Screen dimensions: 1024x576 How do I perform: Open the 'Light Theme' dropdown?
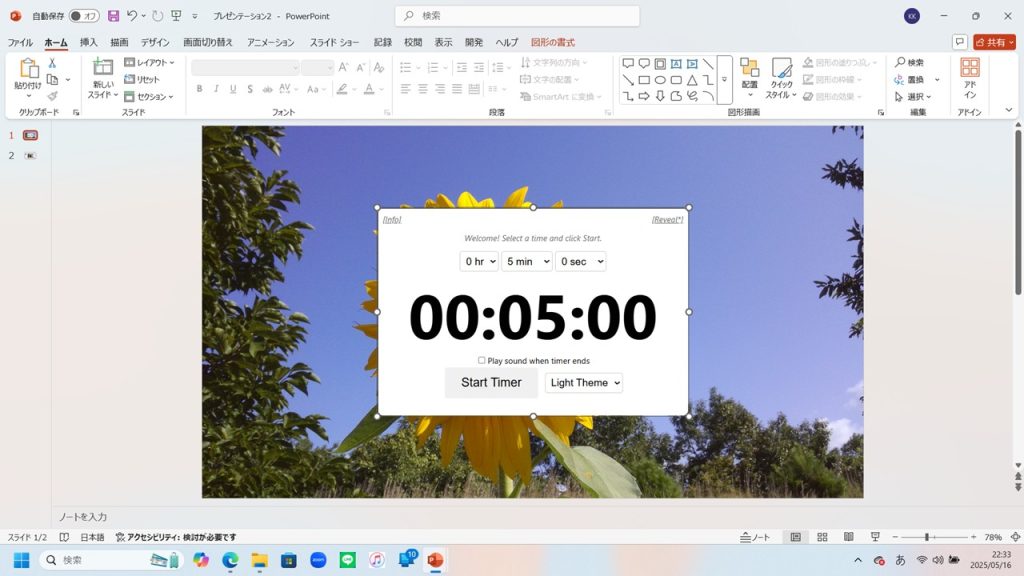tap(584, 382)
